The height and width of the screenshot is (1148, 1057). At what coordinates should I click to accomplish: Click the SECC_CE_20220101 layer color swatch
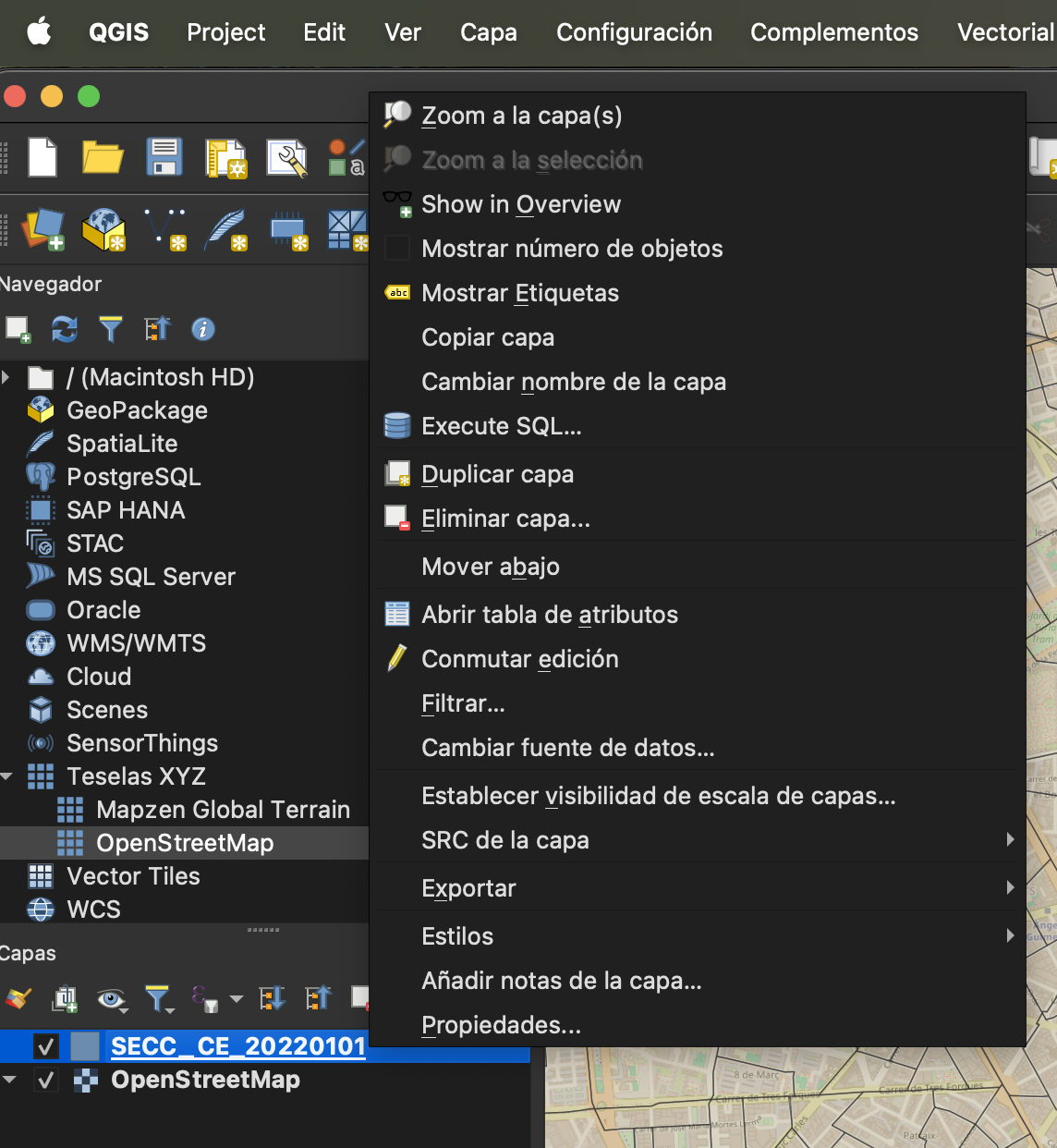click(85, 1046)
